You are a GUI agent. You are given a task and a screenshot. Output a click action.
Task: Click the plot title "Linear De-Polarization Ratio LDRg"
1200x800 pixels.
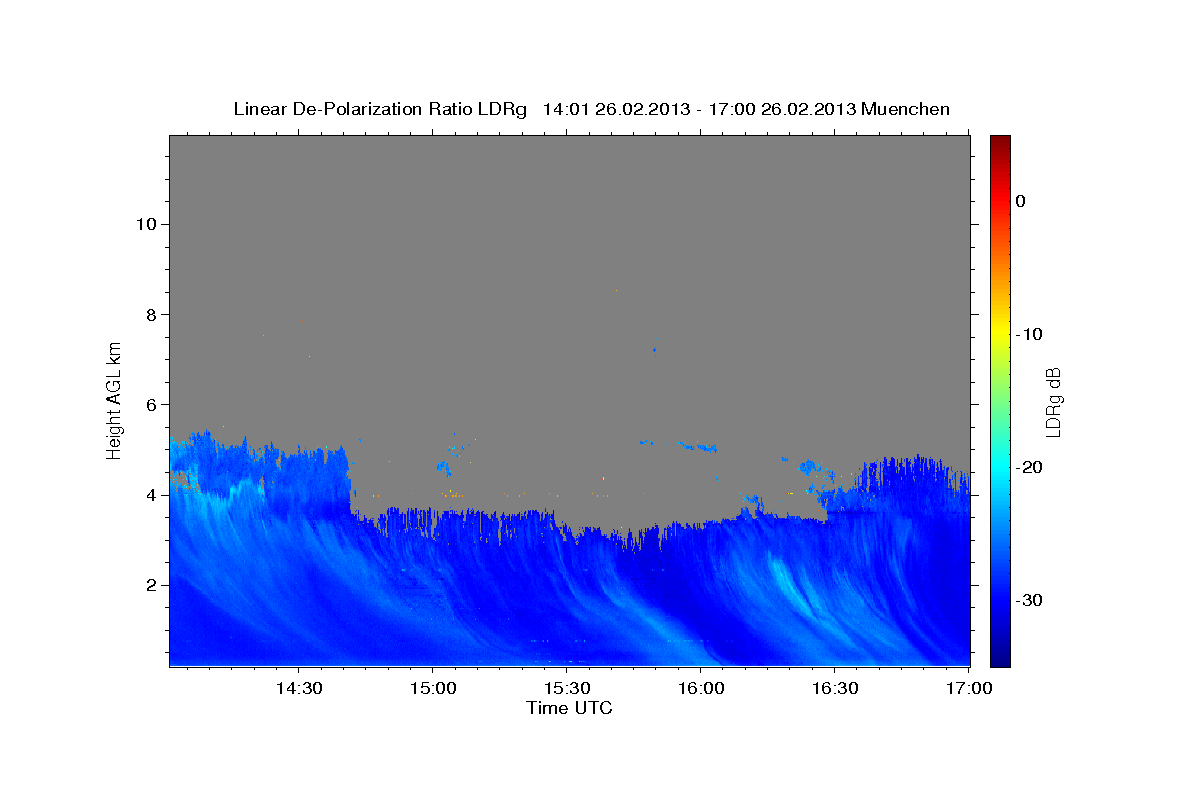pos(380,109)
